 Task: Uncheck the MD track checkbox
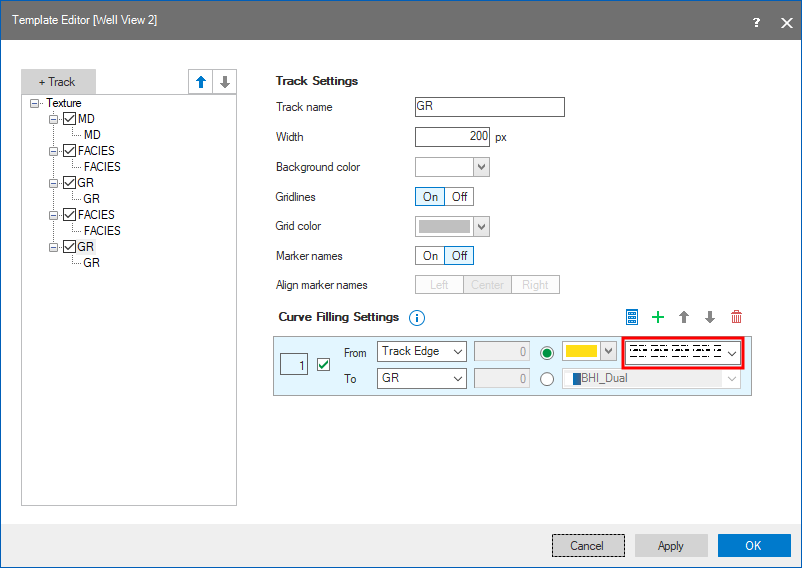[x=69, y=119]
